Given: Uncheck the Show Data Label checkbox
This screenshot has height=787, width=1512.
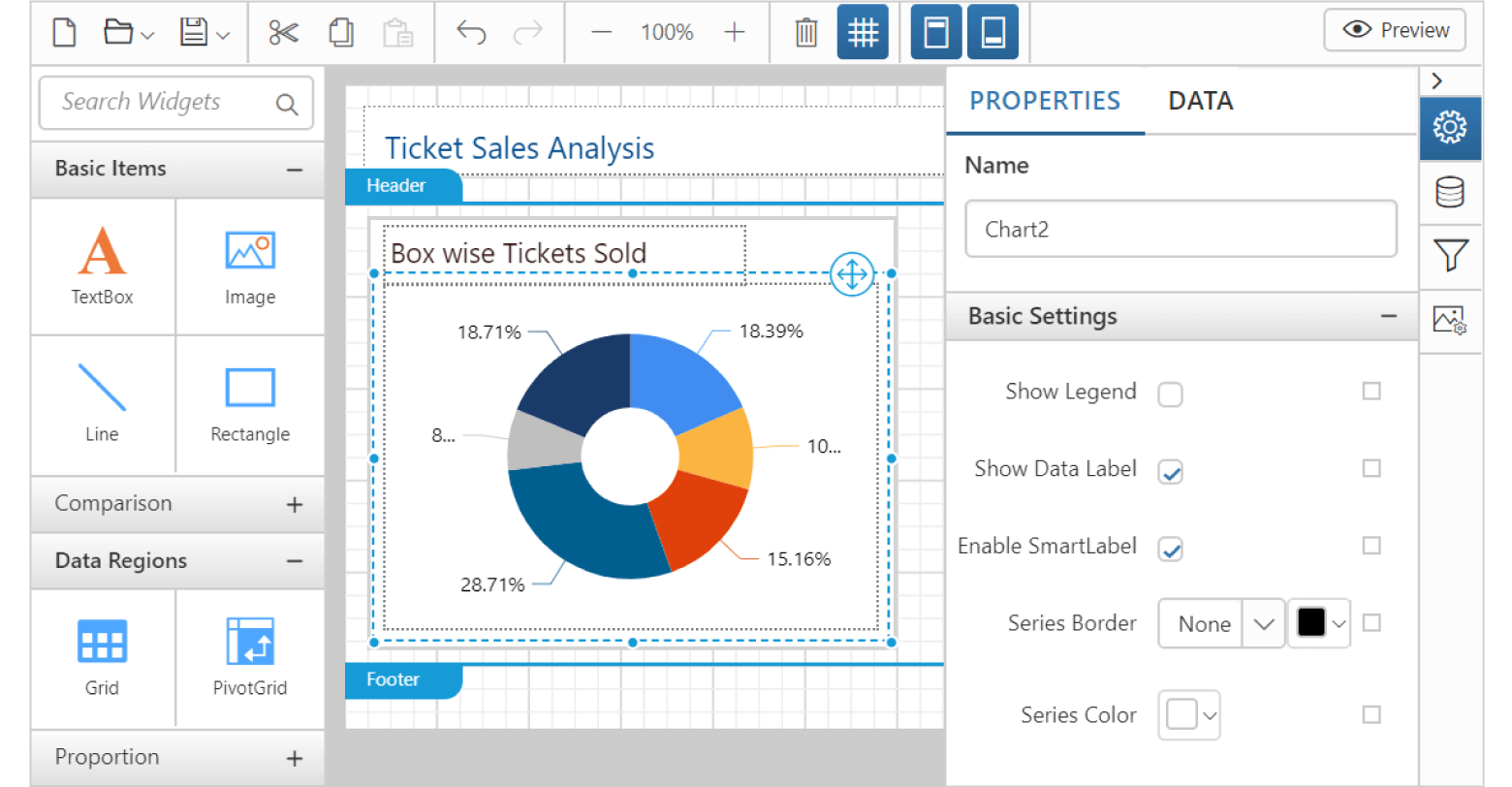Looking at the screenshot, I should [x=1170, y=470].
